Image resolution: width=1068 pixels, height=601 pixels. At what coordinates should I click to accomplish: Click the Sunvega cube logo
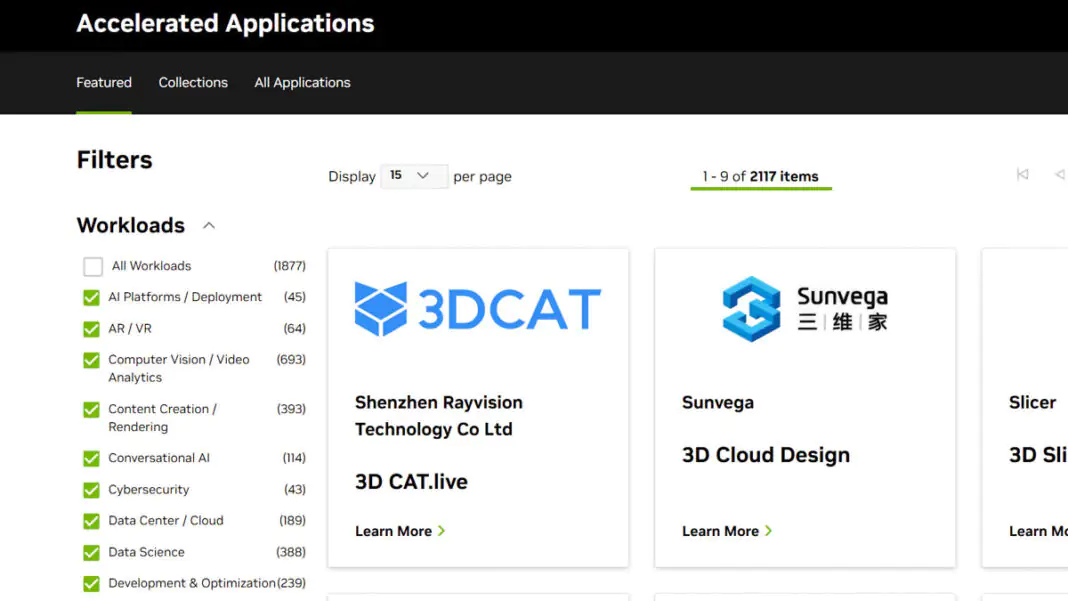point(751,309)
